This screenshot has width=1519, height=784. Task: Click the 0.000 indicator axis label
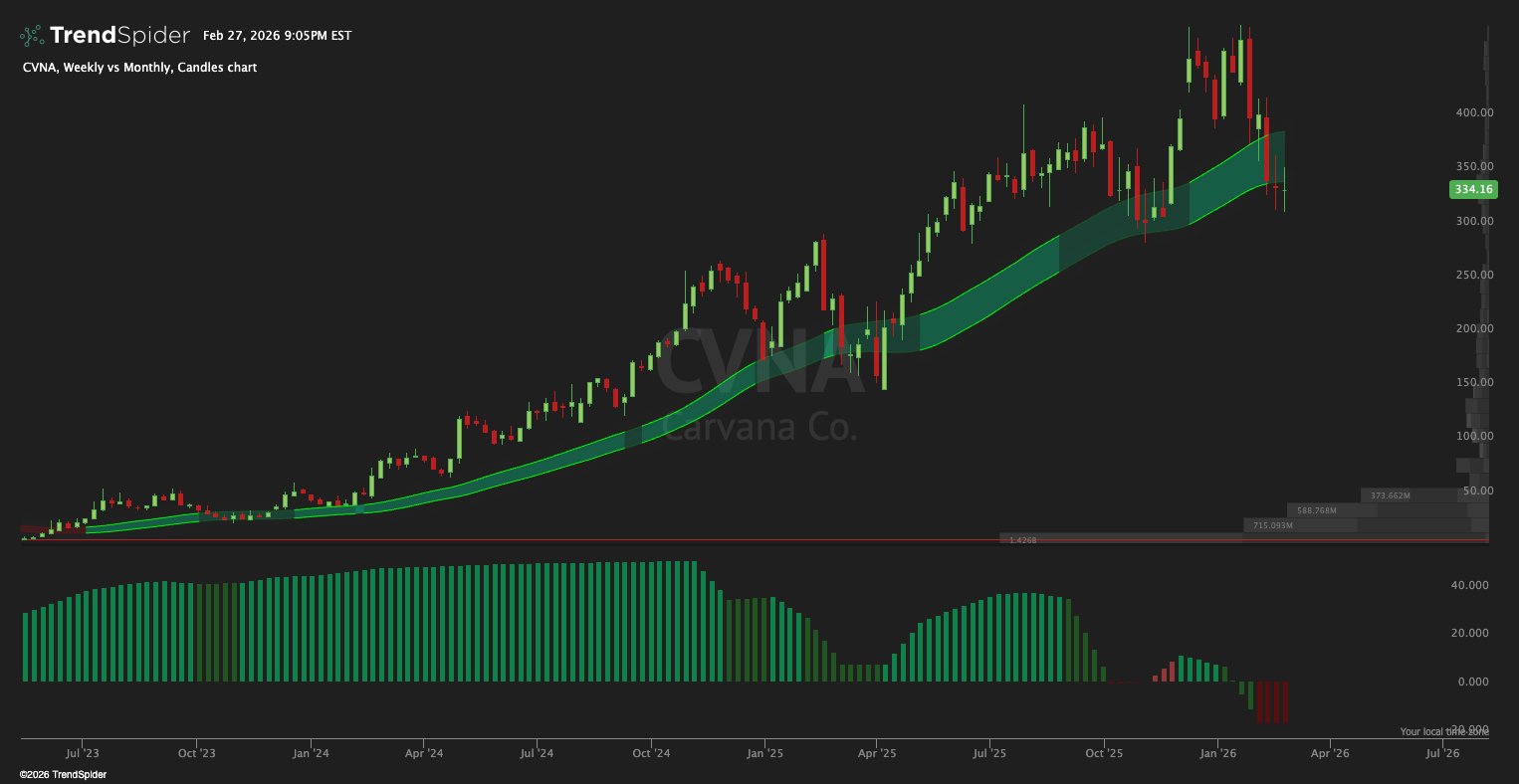[1473, 682]
